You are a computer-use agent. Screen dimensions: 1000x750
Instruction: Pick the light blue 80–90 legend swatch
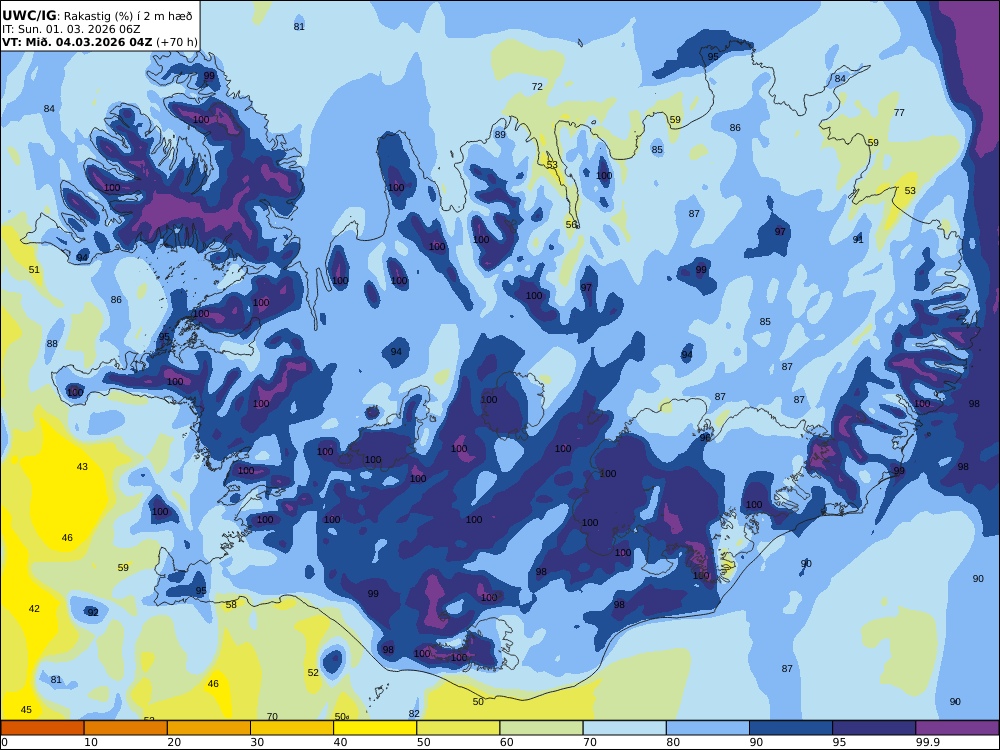tap(708, 728)
